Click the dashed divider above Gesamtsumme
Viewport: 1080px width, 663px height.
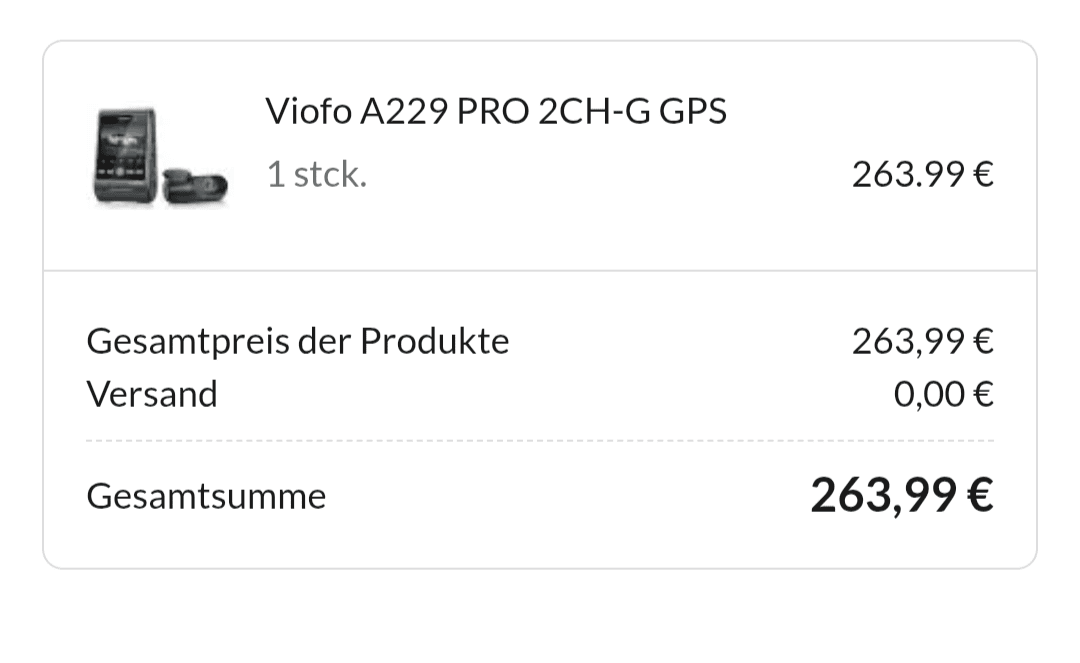pos(540,440)
